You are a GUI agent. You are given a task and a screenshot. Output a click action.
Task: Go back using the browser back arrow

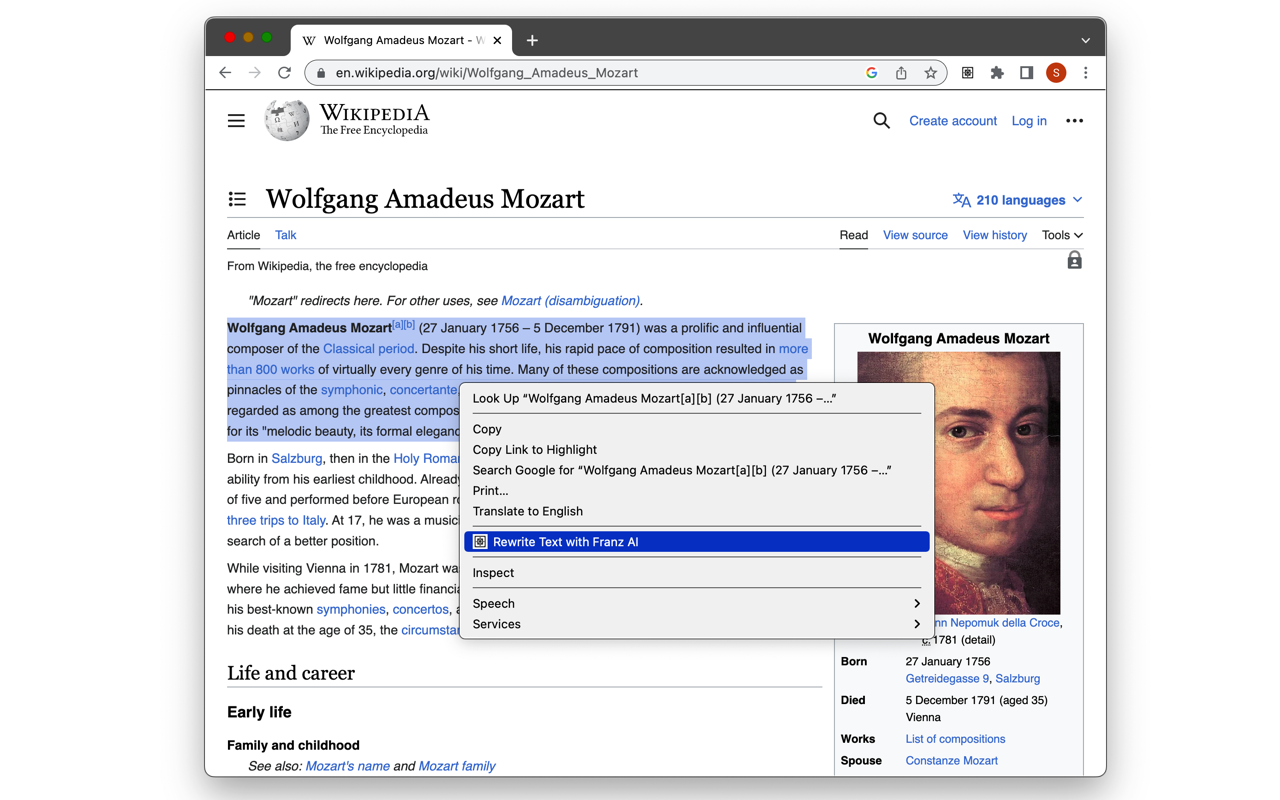(x=225, y=73)
